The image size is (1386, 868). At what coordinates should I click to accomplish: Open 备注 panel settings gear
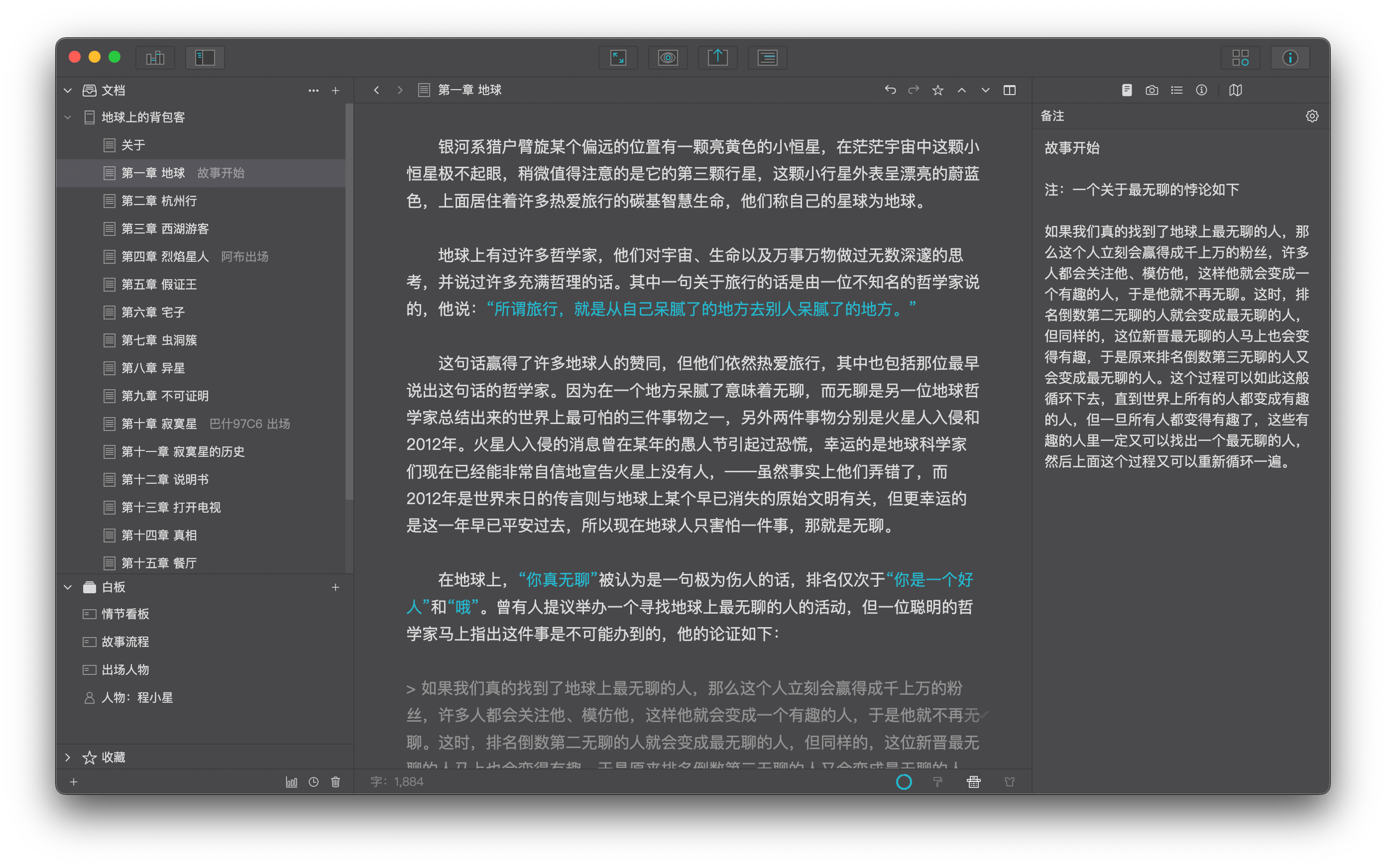tap(1312, 116)
